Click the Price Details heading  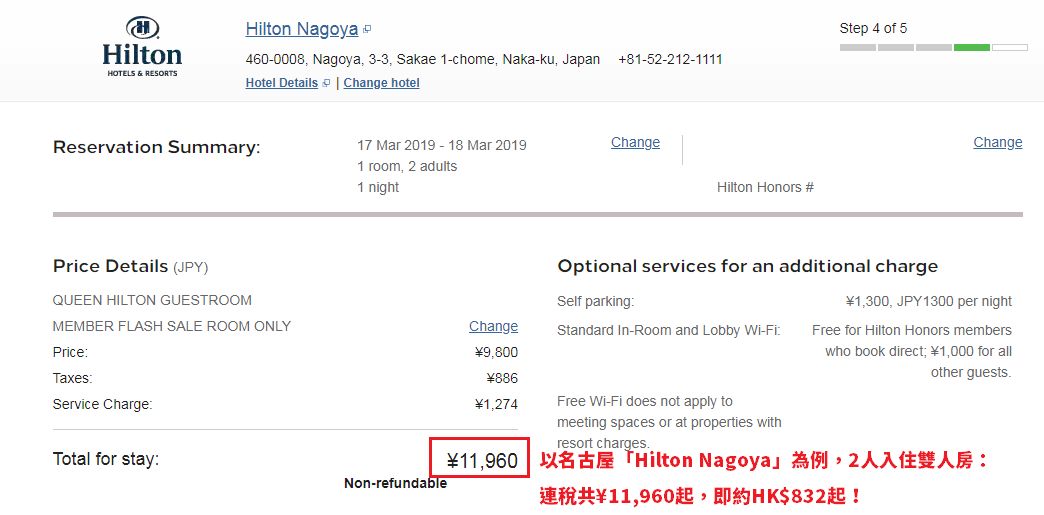pos(111,266)
